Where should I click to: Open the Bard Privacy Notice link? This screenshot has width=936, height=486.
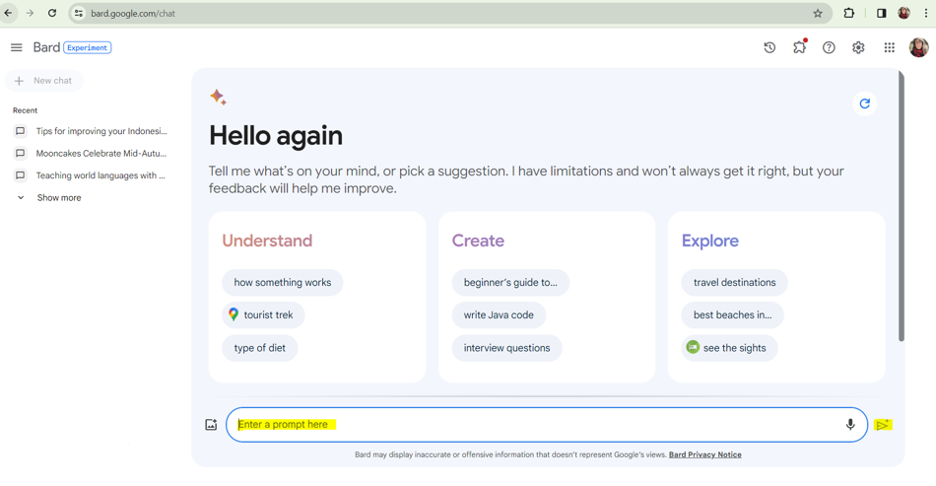tap(705, 454)
